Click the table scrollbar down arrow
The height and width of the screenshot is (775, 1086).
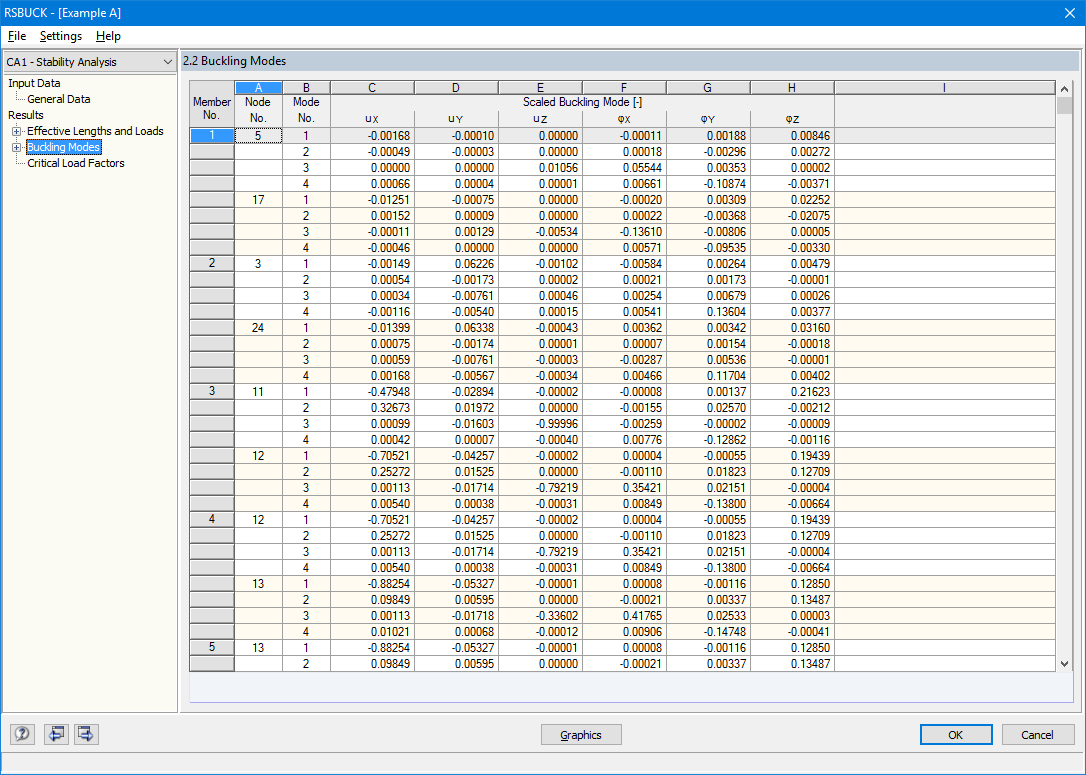pyautogui.click(x=1065, y=663)
